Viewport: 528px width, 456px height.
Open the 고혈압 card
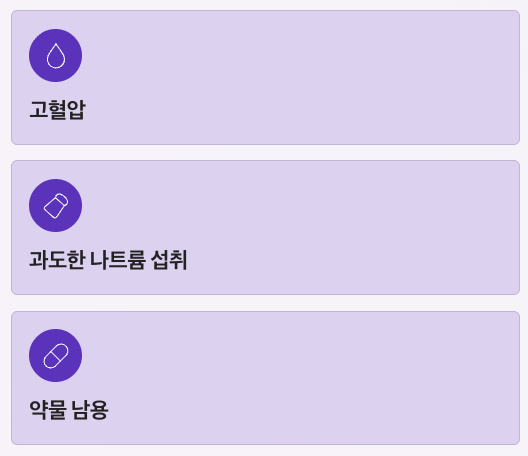pos(265,77)
